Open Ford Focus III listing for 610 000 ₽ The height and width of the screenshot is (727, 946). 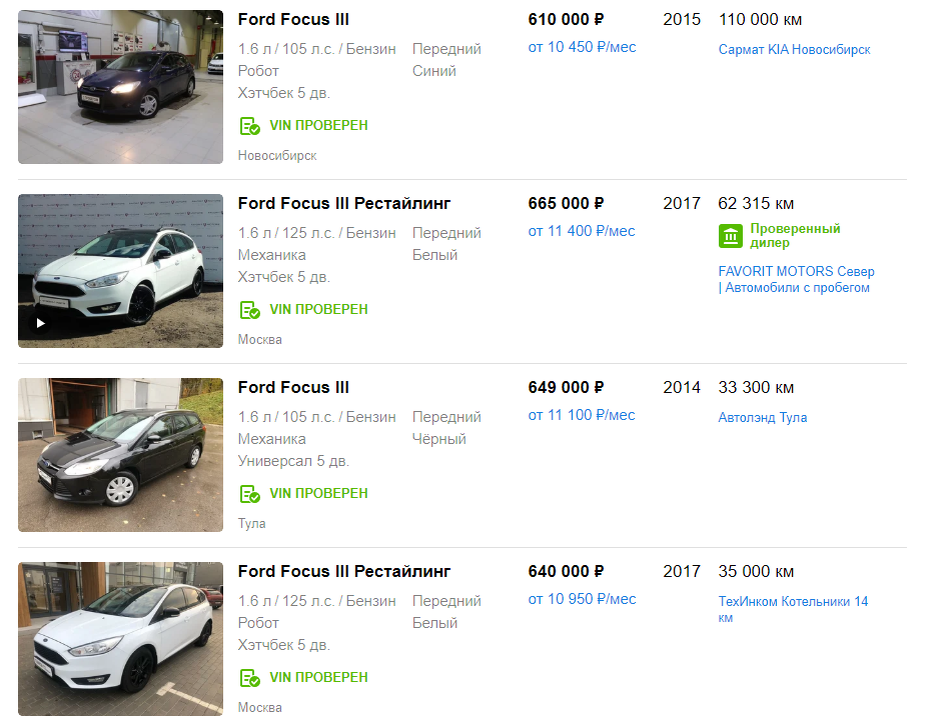293,19
